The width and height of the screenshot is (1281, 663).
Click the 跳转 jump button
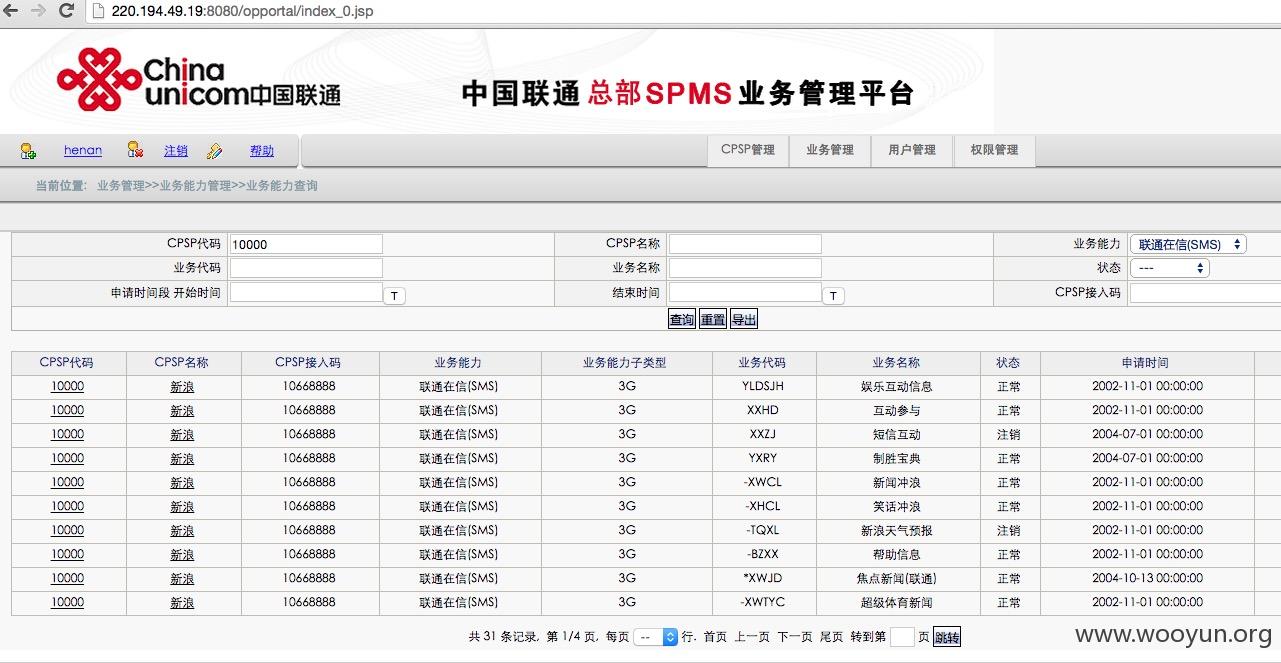[947, 637]
